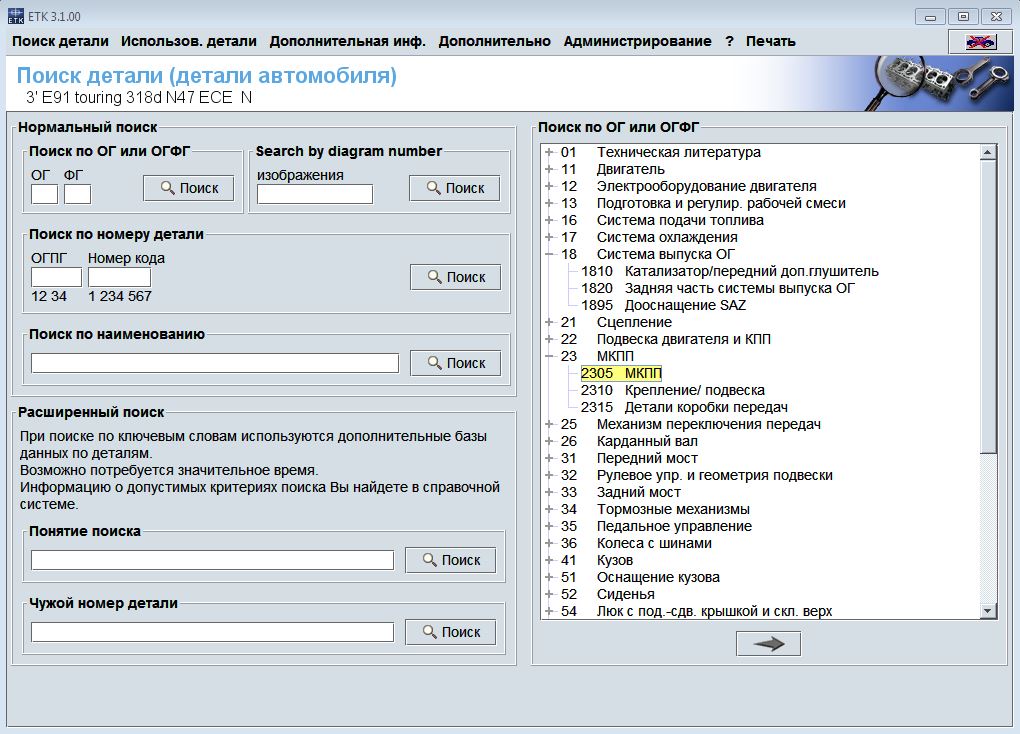Collapse the 18 Система выпуска ОГ node
This screenshot has height=734, width=1020.
click(549, 254)
